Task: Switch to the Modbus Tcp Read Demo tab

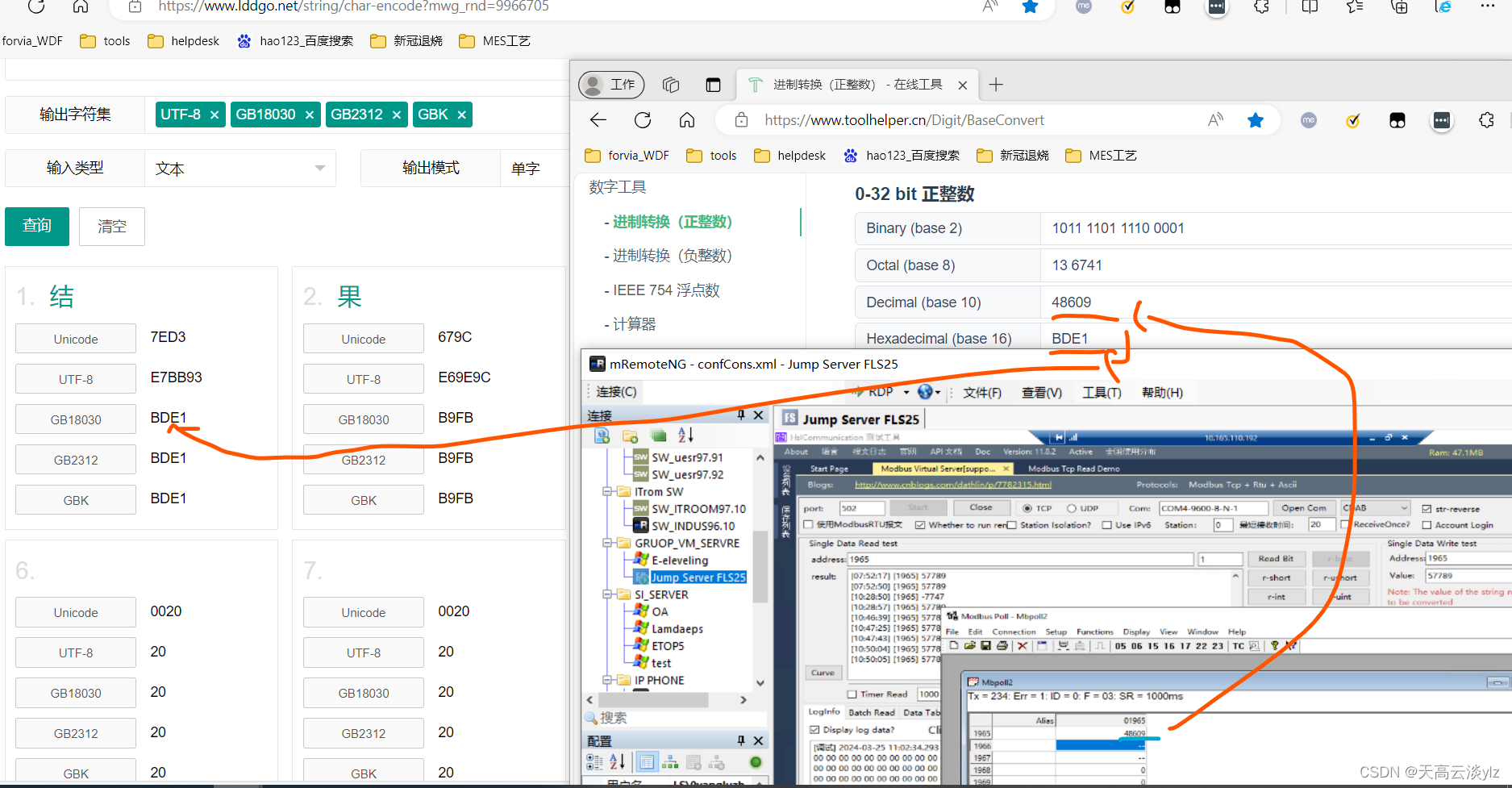Action: [1073, 469]
